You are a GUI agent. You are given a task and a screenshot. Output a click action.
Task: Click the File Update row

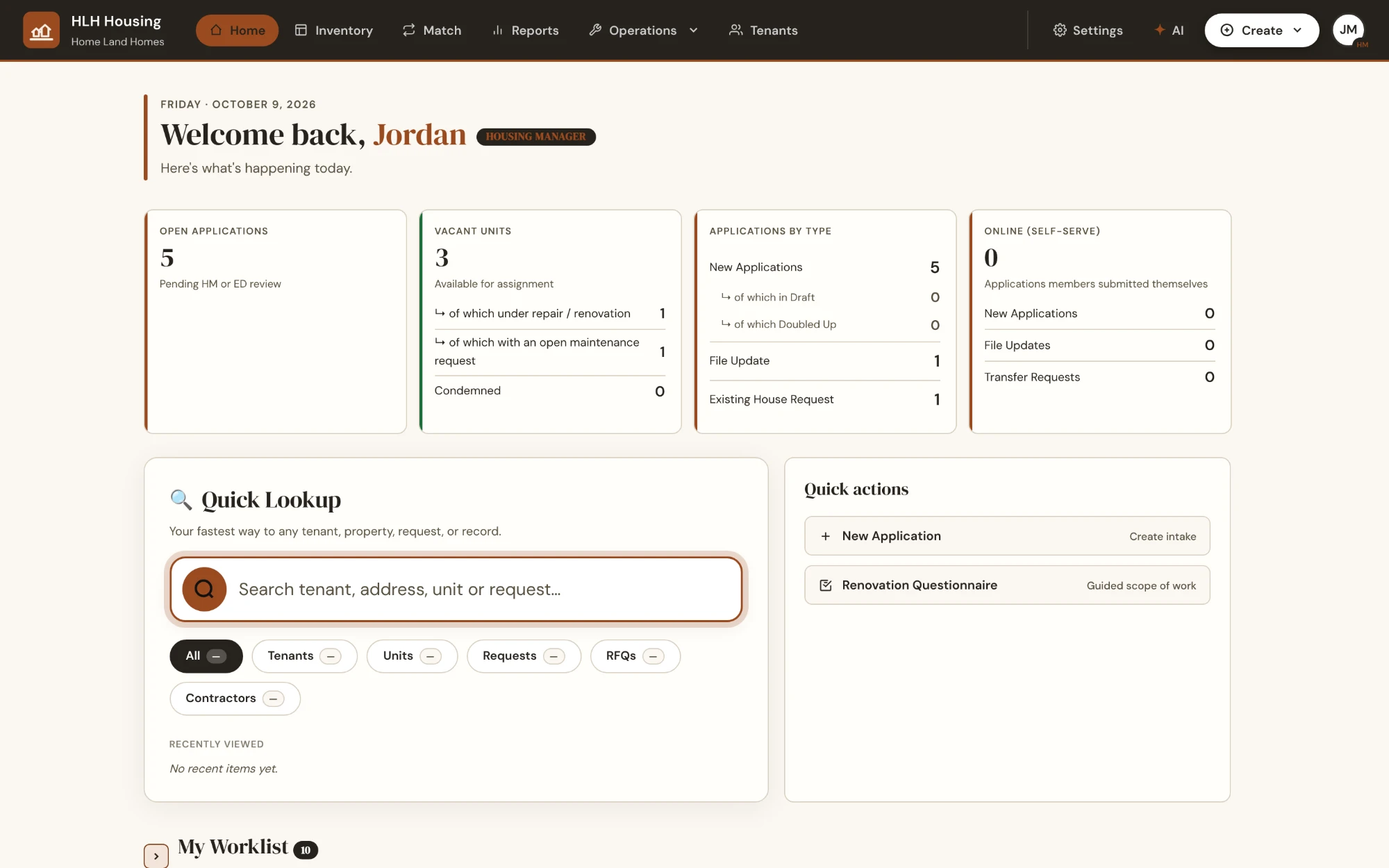click(824, 361)
